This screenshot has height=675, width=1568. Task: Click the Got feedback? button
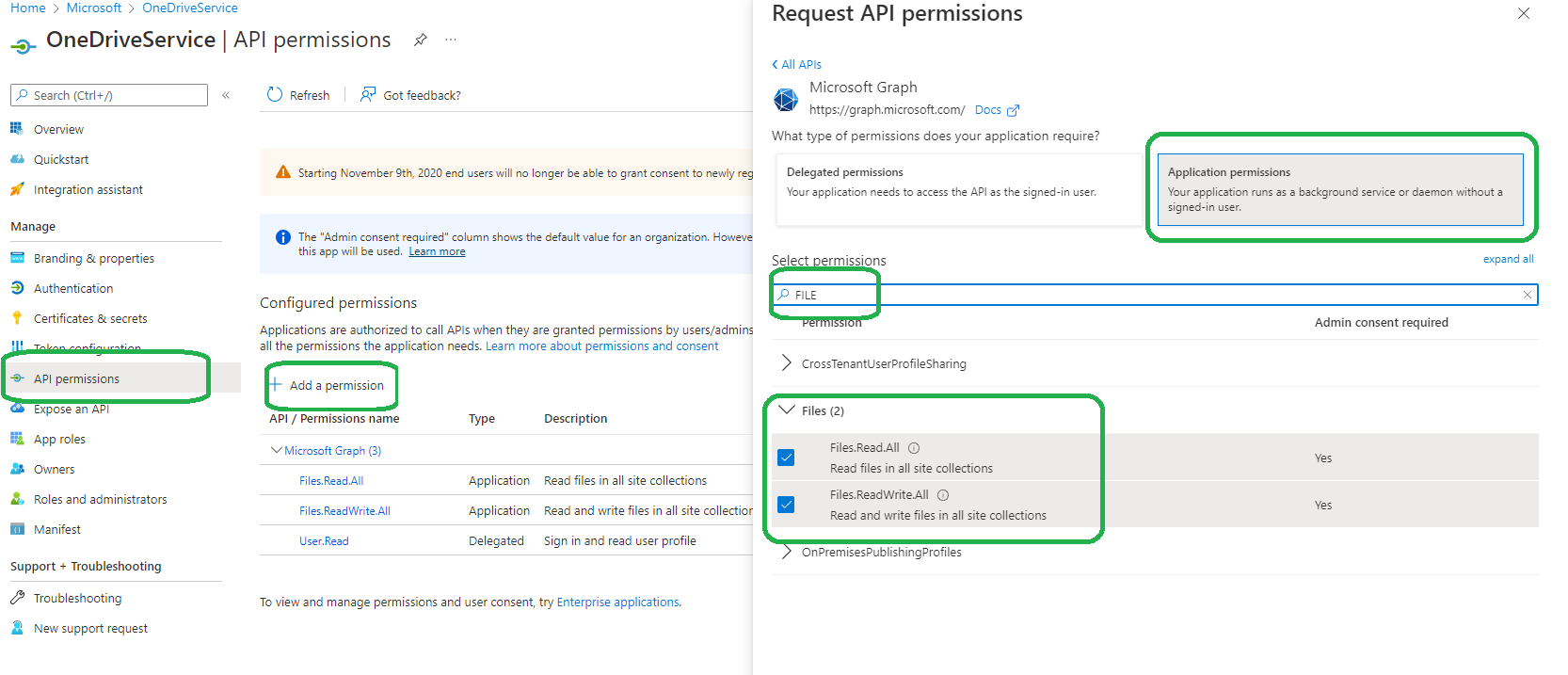410,95
